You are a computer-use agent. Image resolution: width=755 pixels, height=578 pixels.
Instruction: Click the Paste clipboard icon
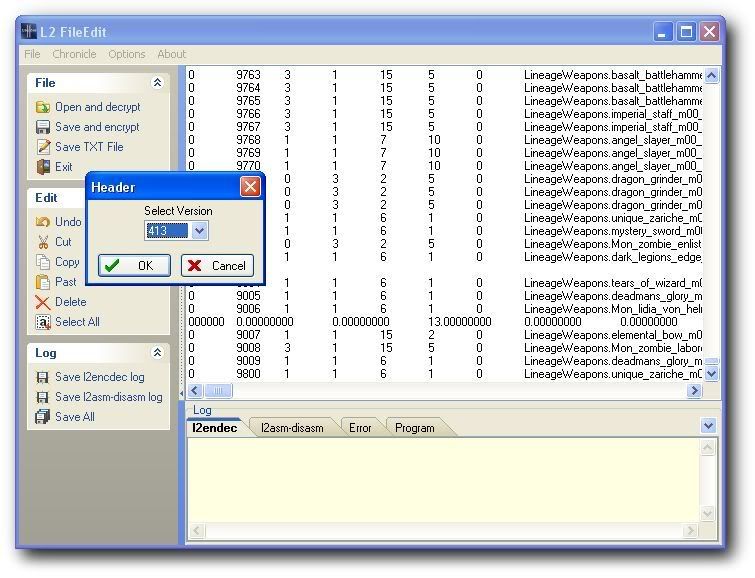click(x=43, y=282)
